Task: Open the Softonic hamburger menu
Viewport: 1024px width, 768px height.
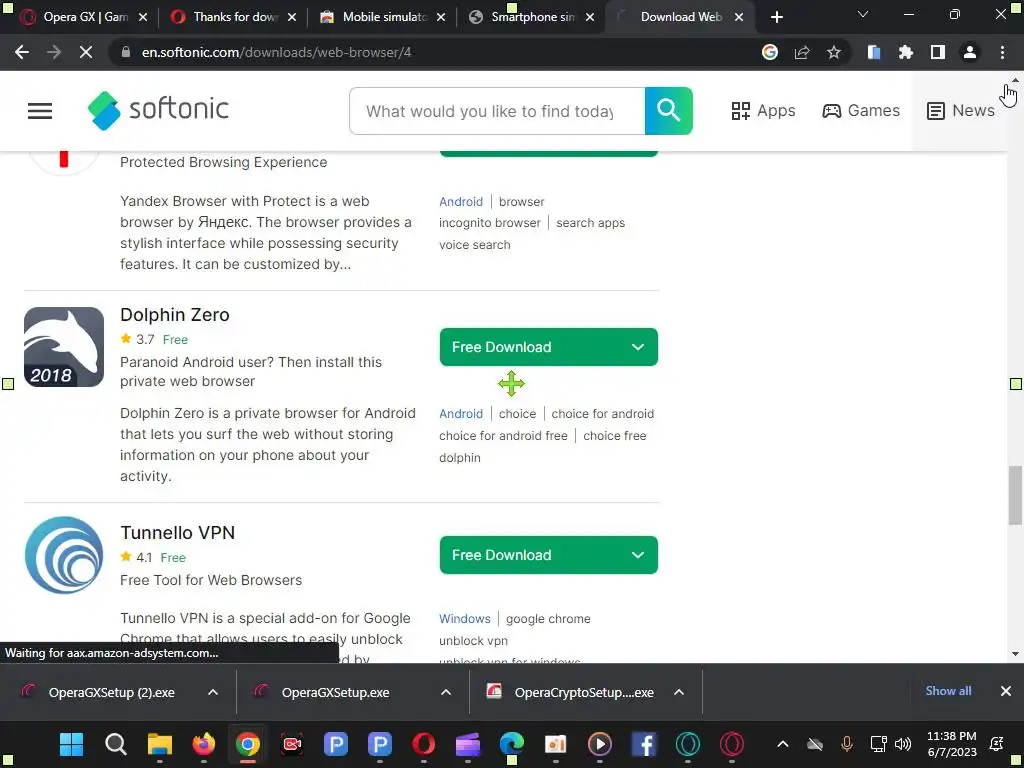Action: point(40,111)
